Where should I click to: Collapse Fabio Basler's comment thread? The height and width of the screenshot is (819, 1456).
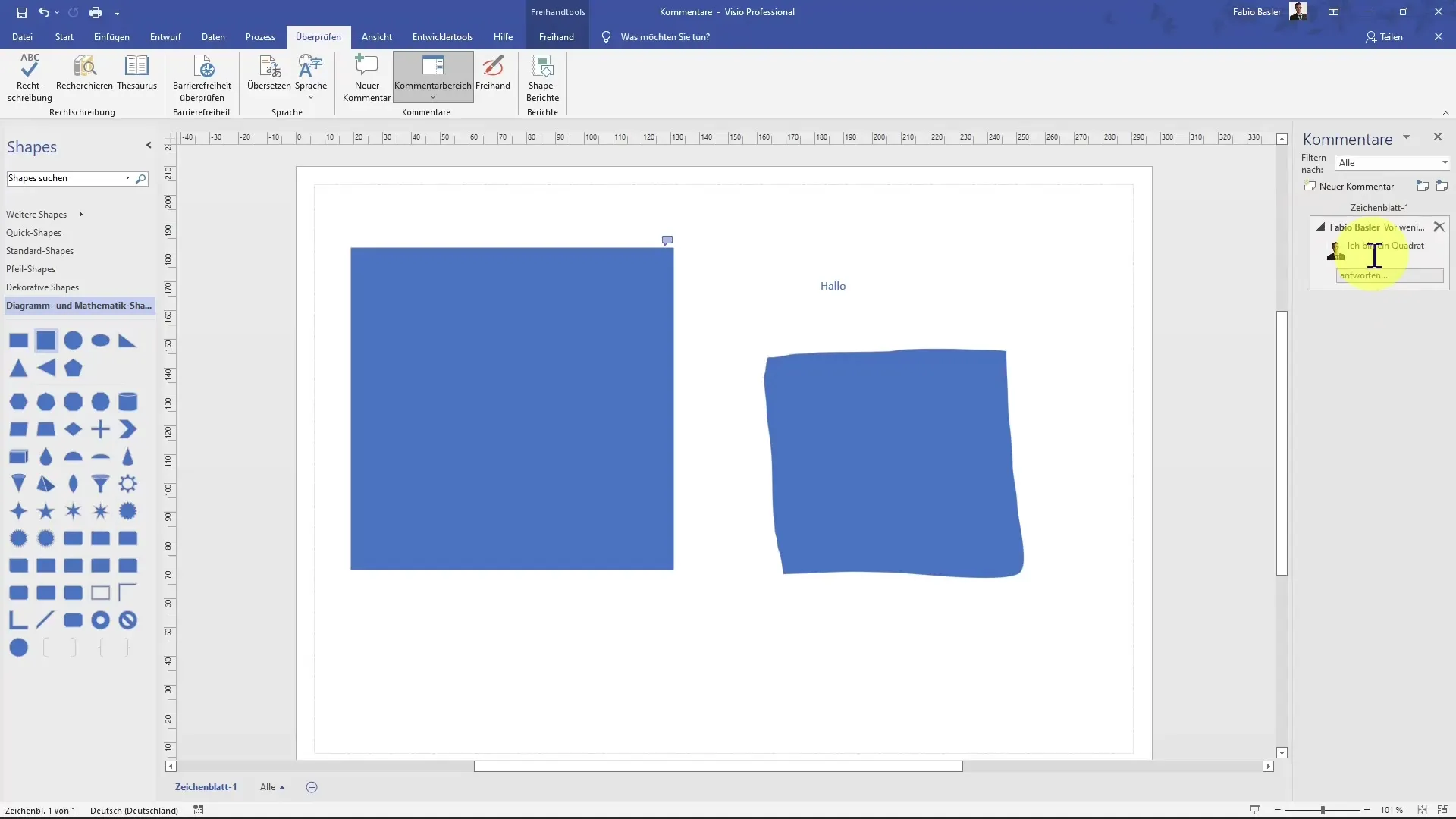click(1320, 227)
